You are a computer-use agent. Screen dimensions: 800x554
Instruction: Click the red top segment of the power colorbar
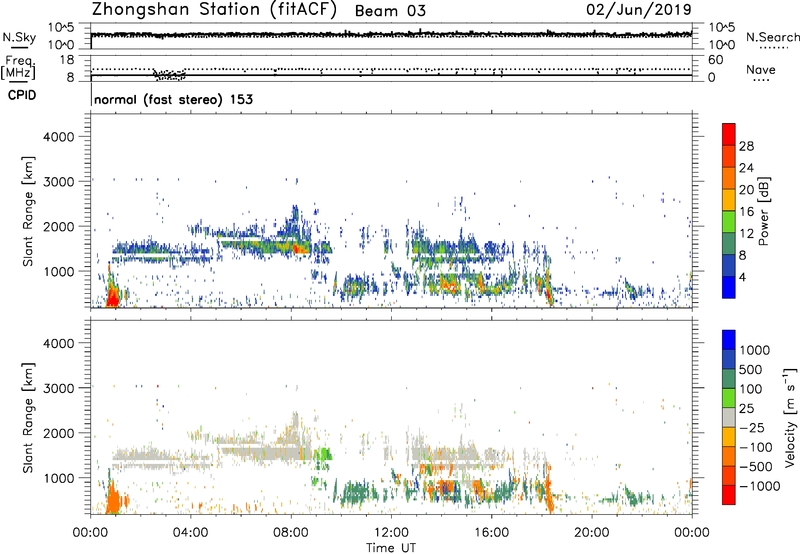pyautogui.click(x=729, y=134)
